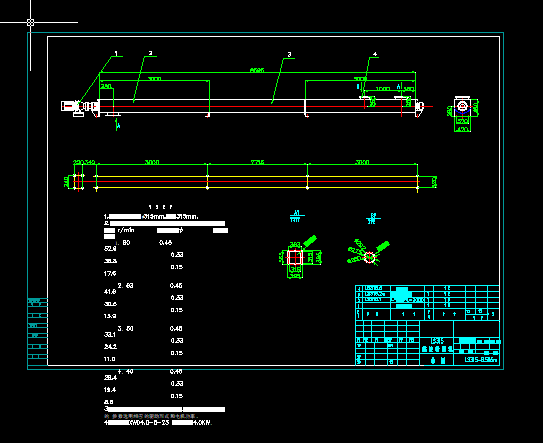Click the first 0.46 fill coefficient value

coord(166,243)
